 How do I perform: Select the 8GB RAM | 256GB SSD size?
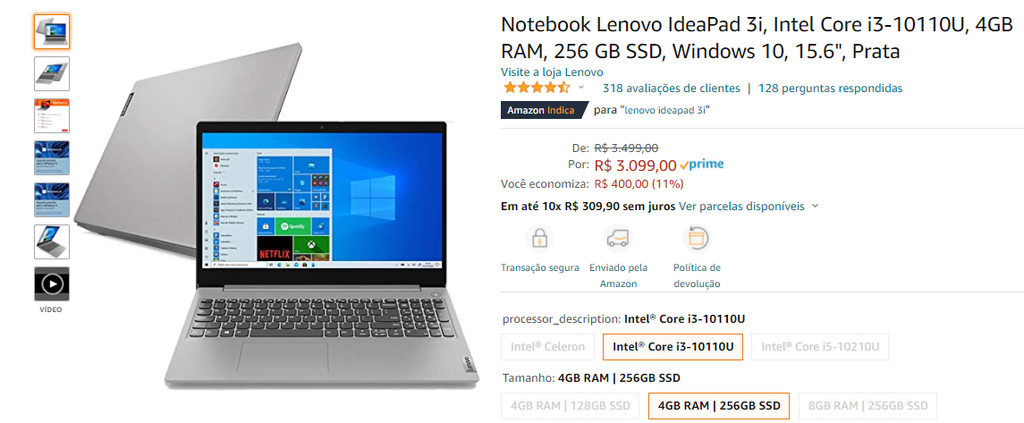coord(868,405)
